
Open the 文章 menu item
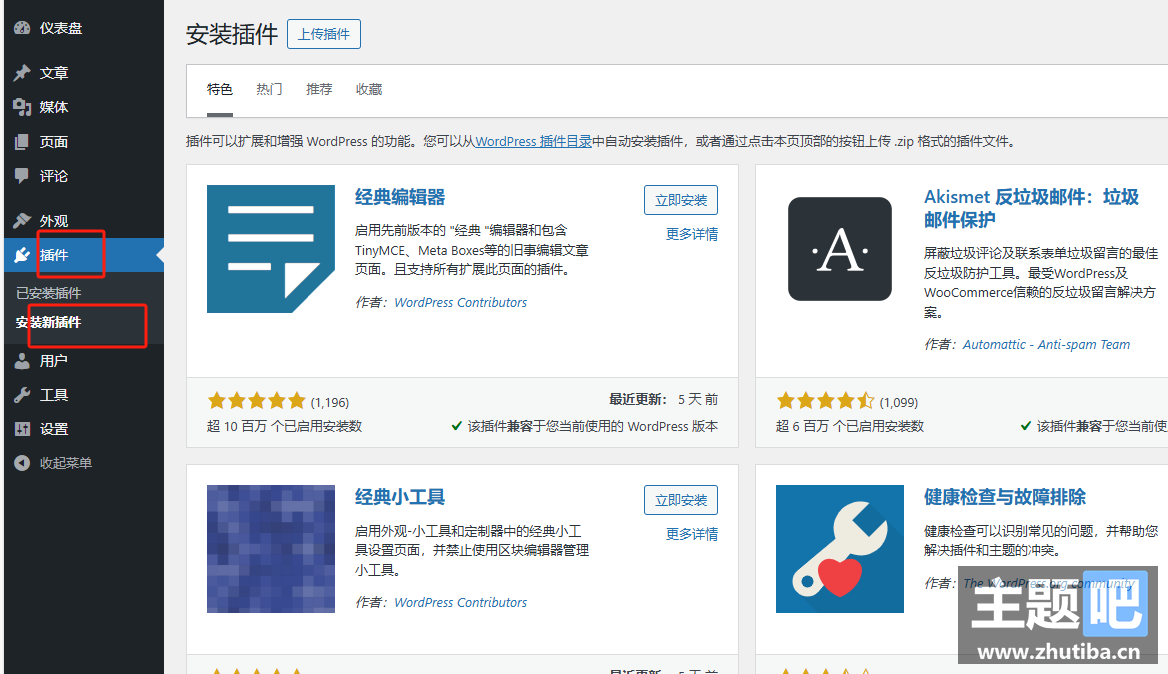pos(54,73)
